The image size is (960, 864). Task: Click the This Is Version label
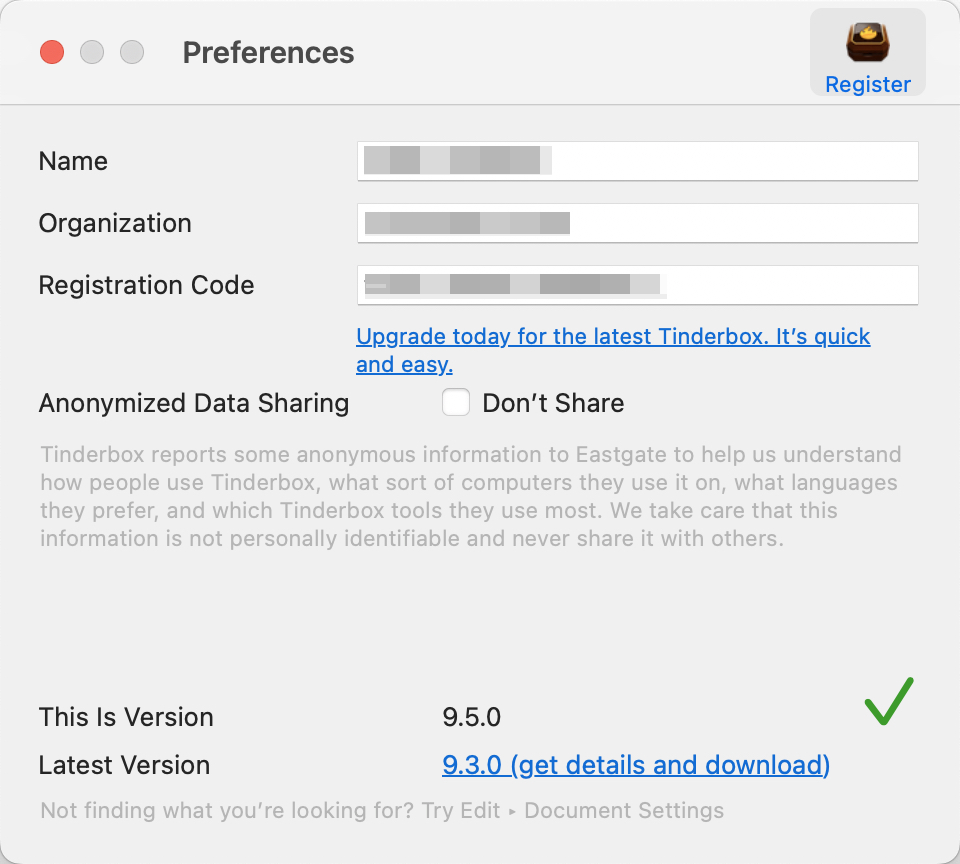[x=126, y=717]
